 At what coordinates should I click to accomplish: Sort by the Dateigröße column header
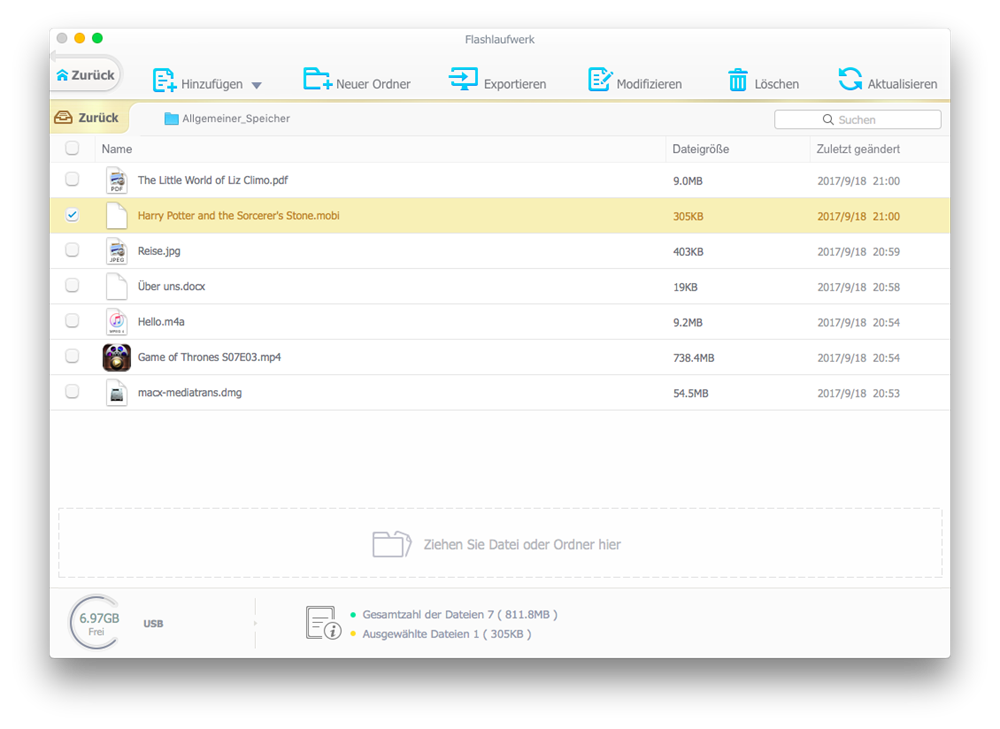[x=700, y=149]
